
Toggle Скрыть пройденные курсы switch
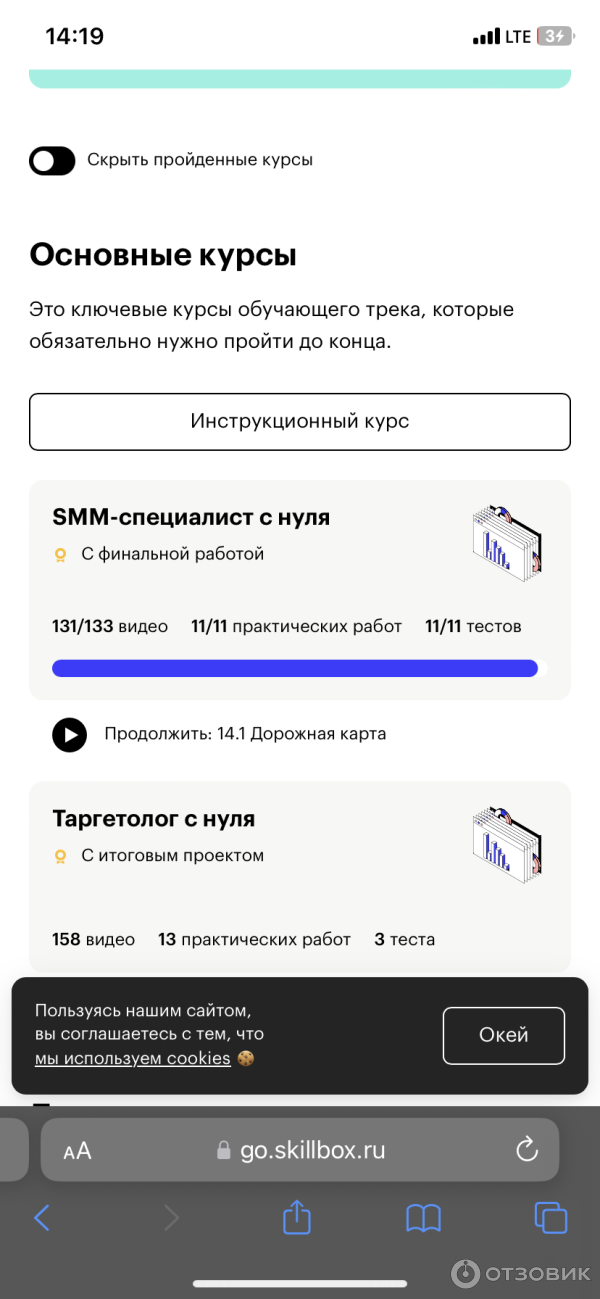tap(52, 160)
